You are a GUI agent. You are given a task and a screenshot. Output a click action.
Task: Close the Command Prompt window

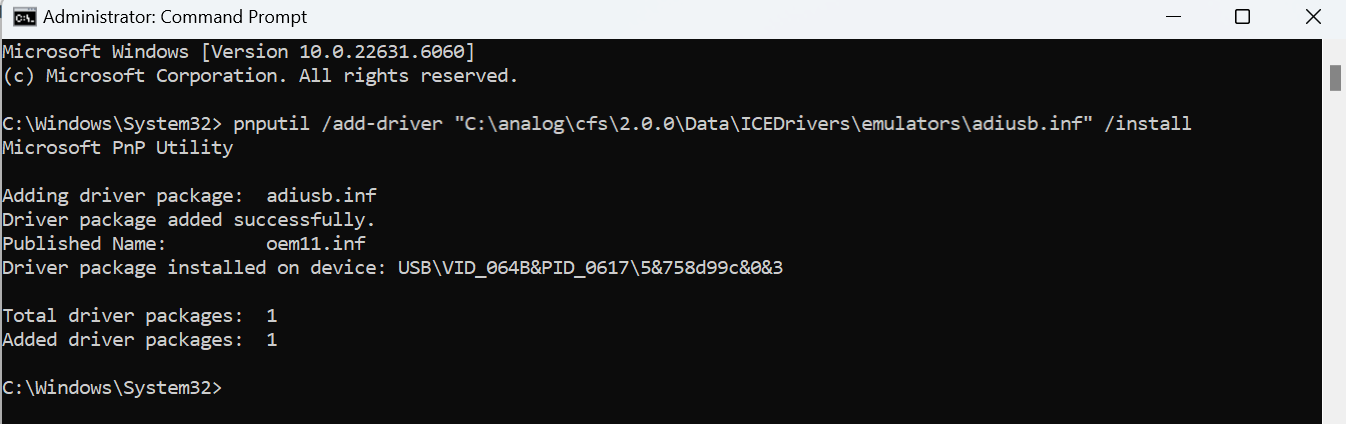[1313, 17]
